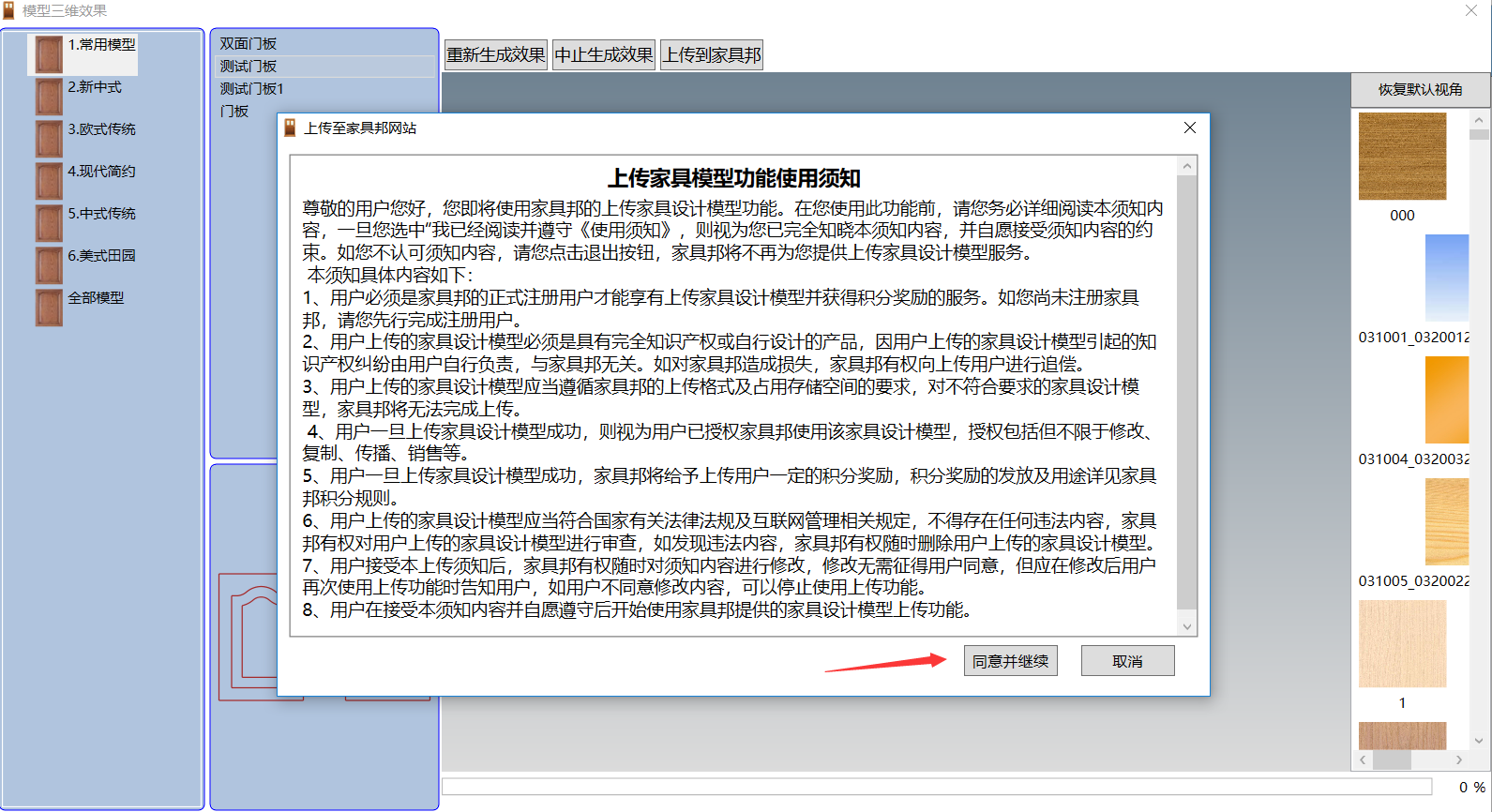This screenshot has height=812, width=1492.
Task: Click the upload dialog title bar icon
Action: point(290,128)
